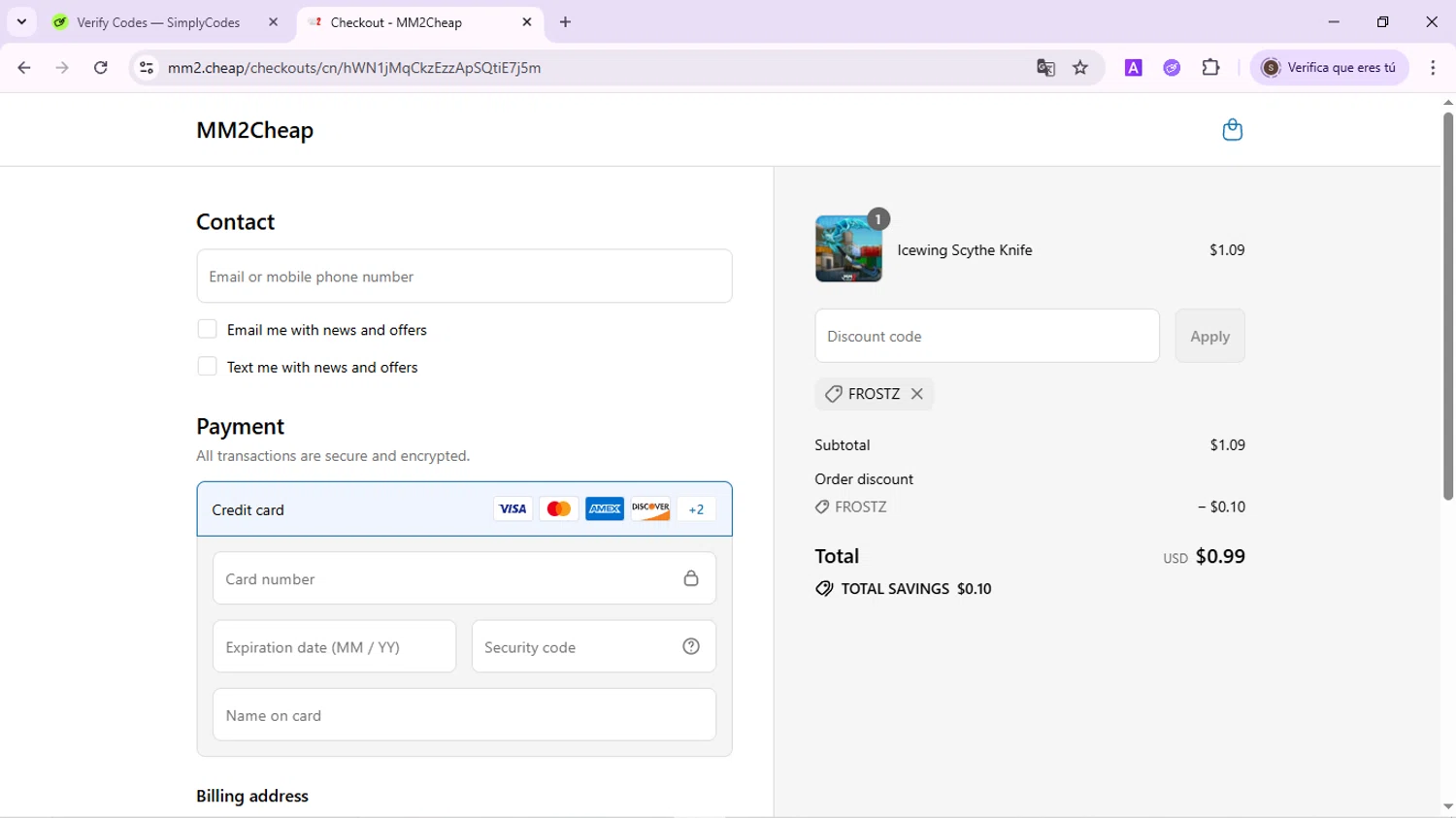Click the American Express logo
The image size is (1456, 818).
[x=605, y=508]
